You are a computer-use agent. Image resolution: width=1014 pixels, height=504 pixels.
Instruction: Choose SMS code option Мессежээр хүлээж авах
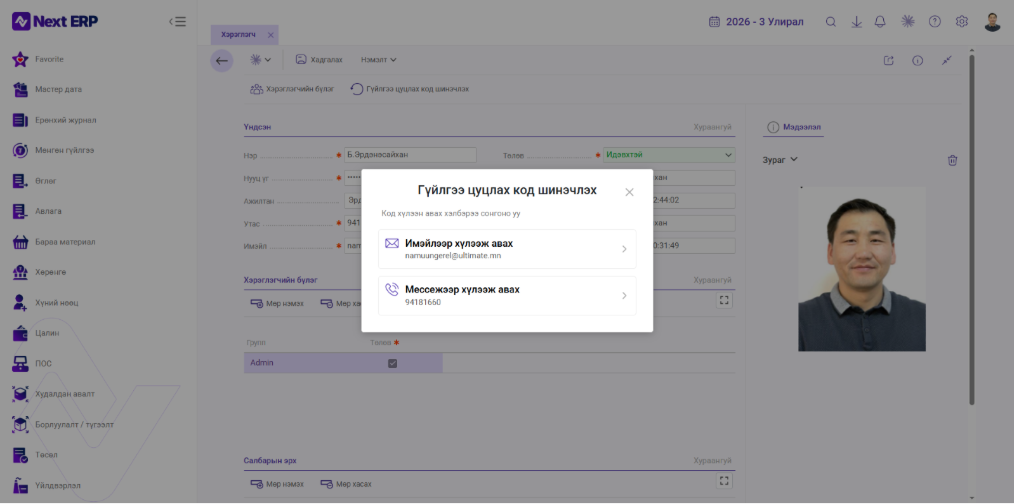(507, 296)
